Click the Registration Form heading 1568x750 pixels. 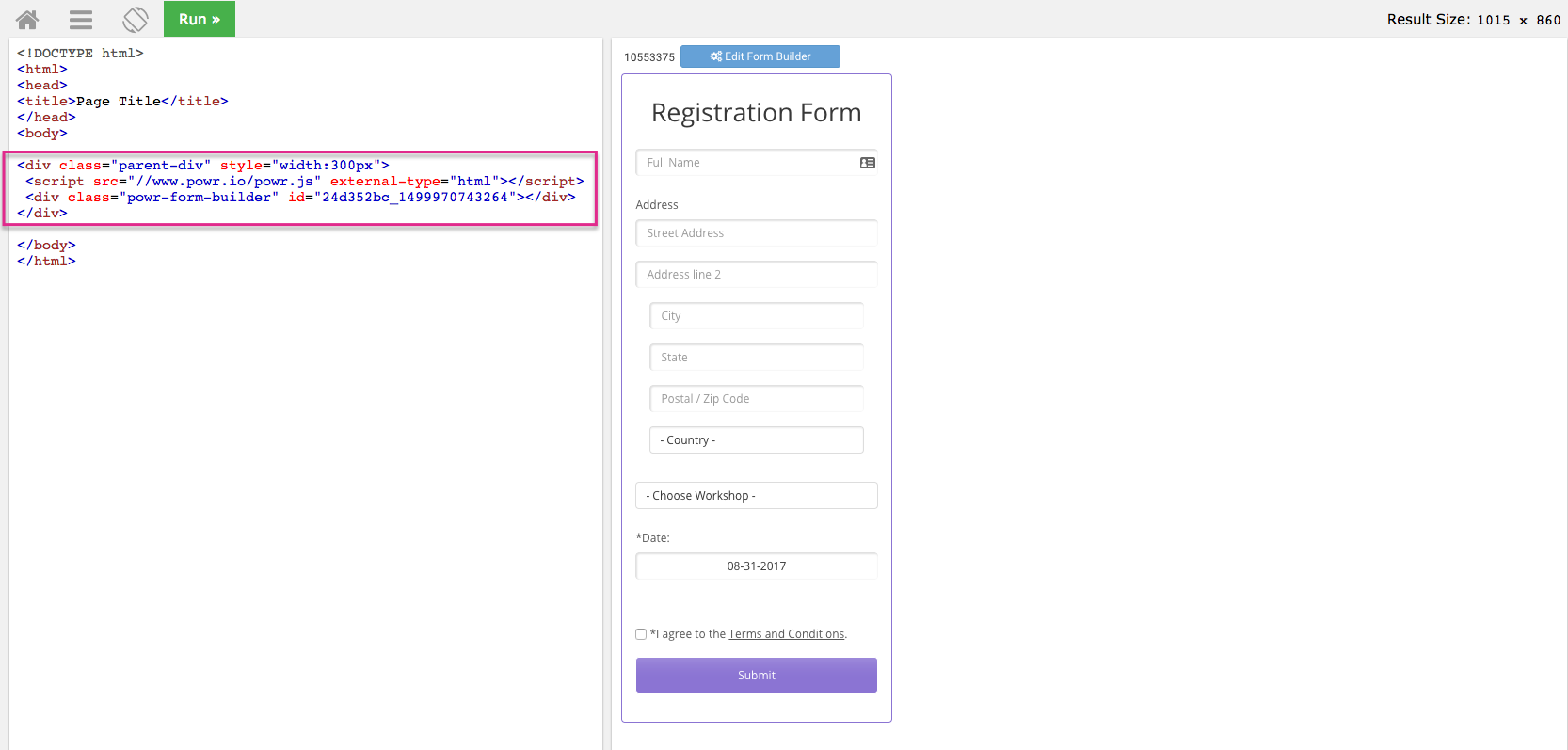point(757,113)
